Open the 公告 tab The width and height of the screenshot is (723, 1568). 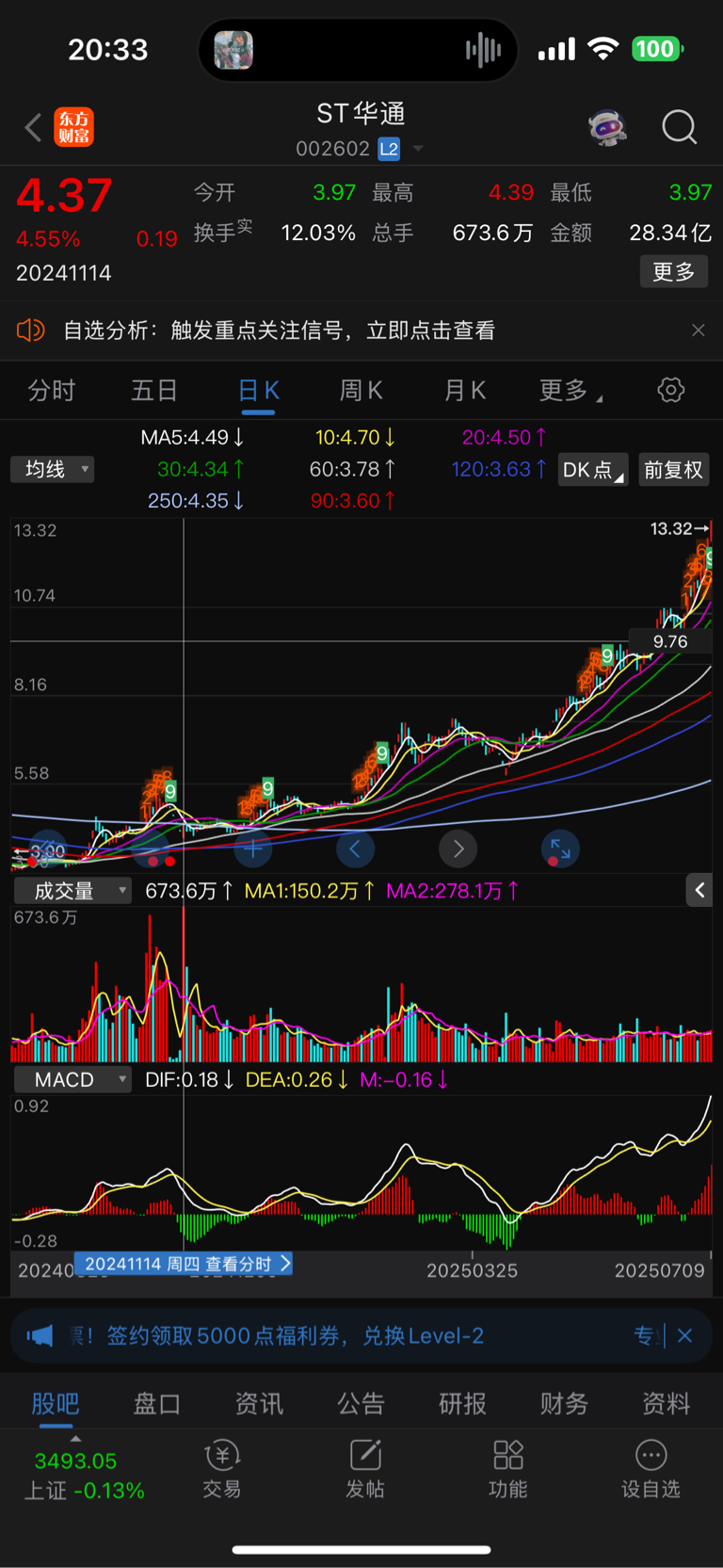click(x=361, y=1403)
